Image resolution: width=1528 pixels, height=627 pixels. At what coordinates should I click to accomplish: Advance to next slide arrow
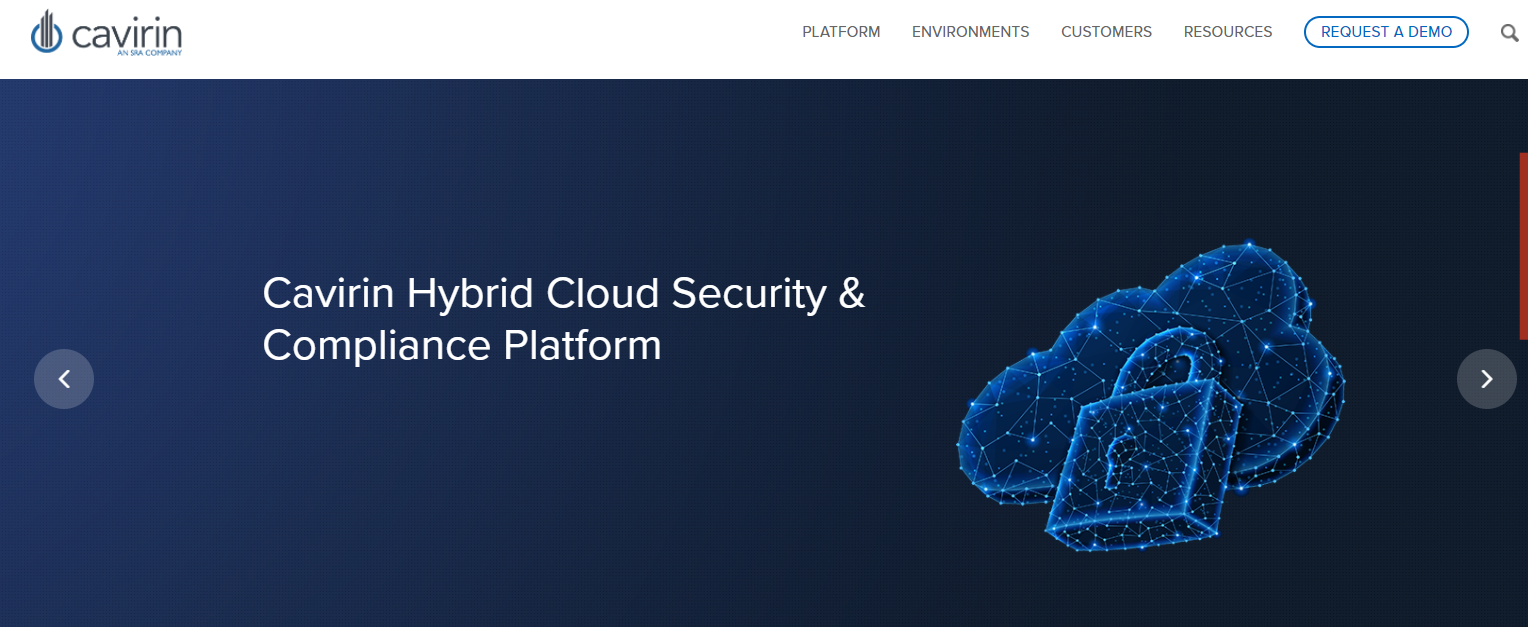(1486, 379)
